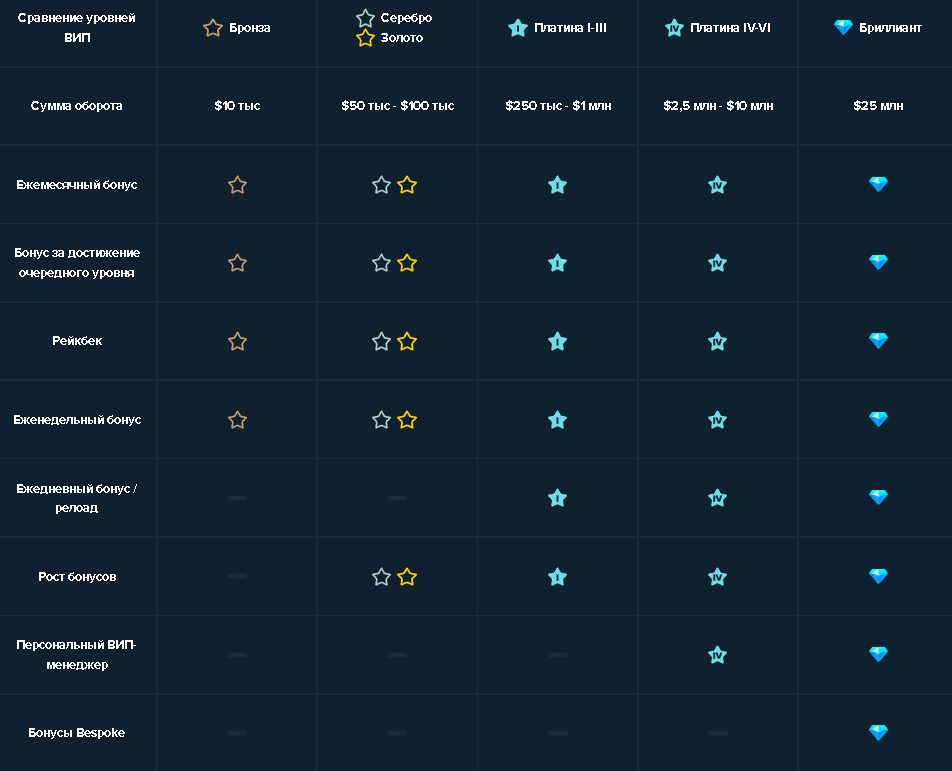Click Platinum I-III star in Ежедневный бонус row
952x771 pixels.
coord(557,498)
